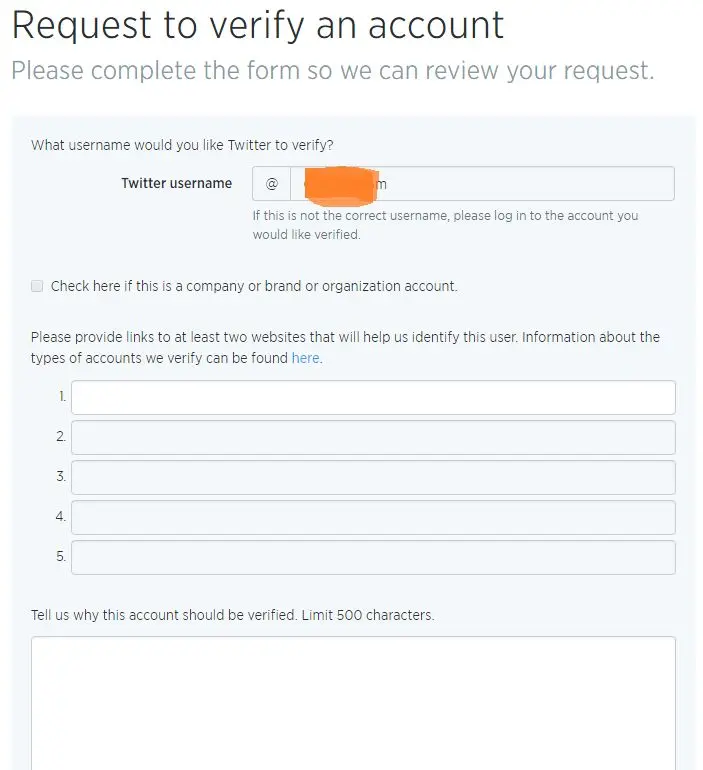Click the orange redaction mark over the username

(x=338, y=184)
